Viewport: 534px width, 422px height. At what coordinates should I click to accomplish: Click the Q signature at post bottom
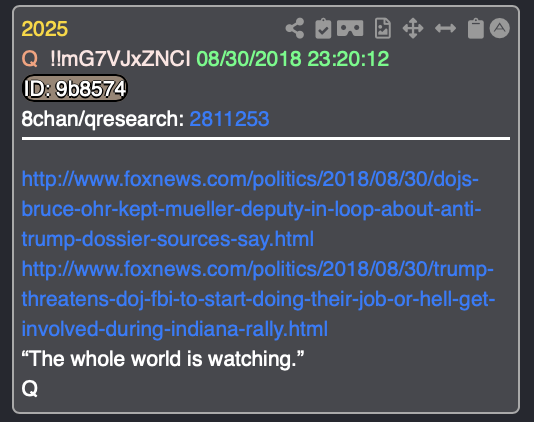pos(30,388)
